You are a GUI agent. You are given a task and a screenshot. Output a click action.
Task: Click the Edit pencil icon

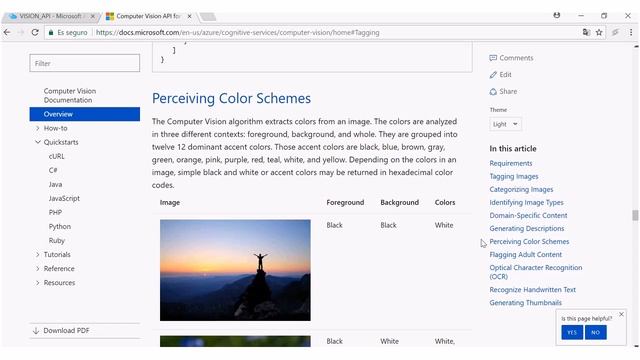493,75
